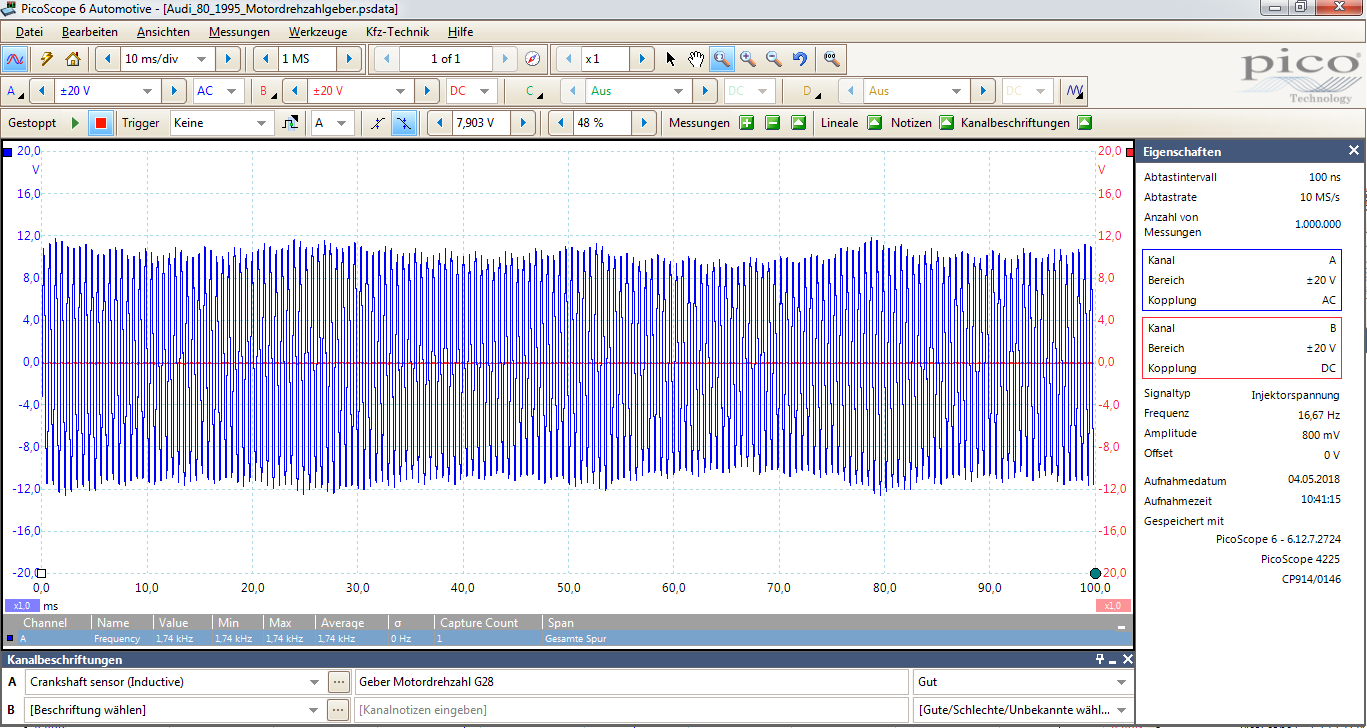The image size is (1367, 728).
Task: Click the zoom-in magnifier icon
Action: click(748, 59)
